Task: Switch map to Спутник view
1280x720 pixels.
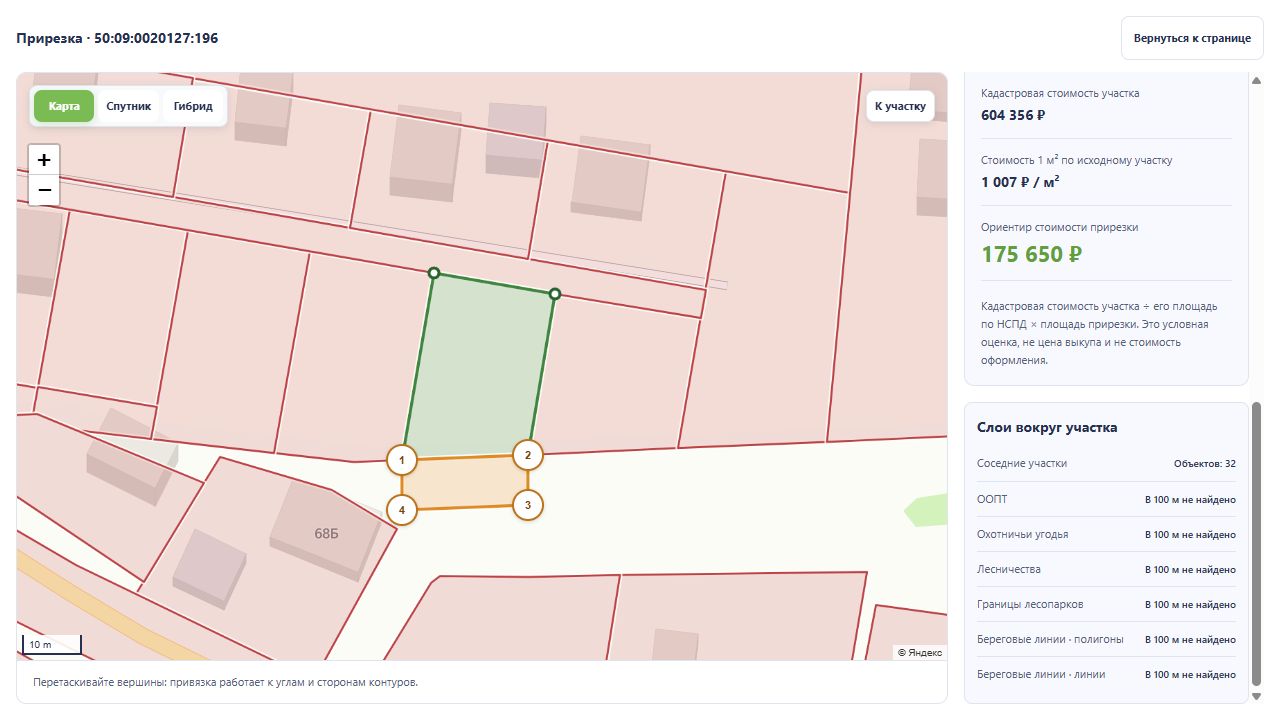Action: coord(129,106)
